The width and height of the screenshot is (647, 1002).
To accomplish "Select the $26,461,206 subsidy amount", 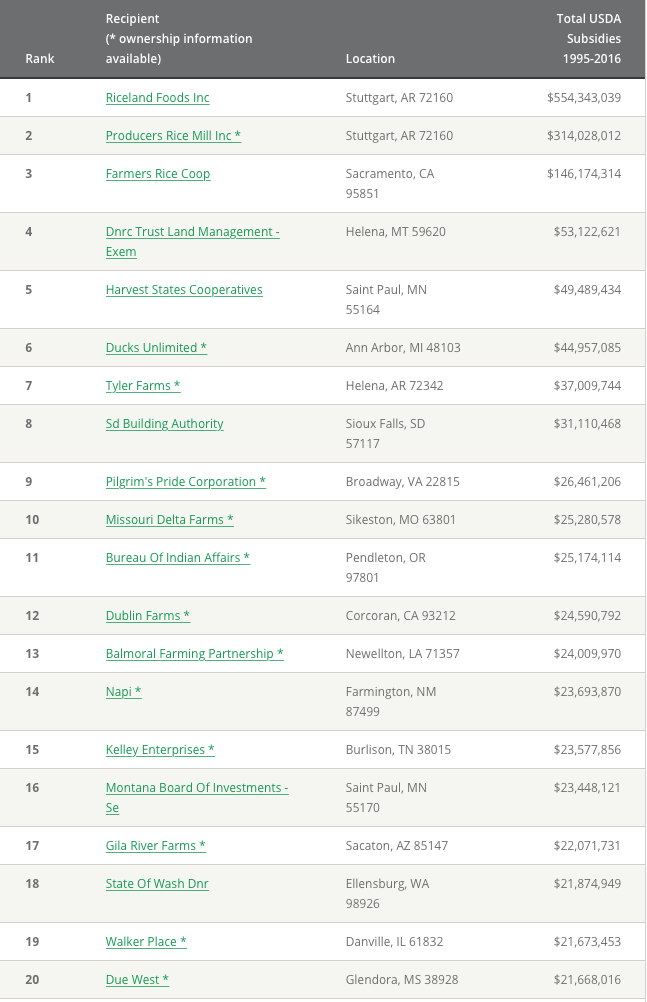I will coord(587,482).
